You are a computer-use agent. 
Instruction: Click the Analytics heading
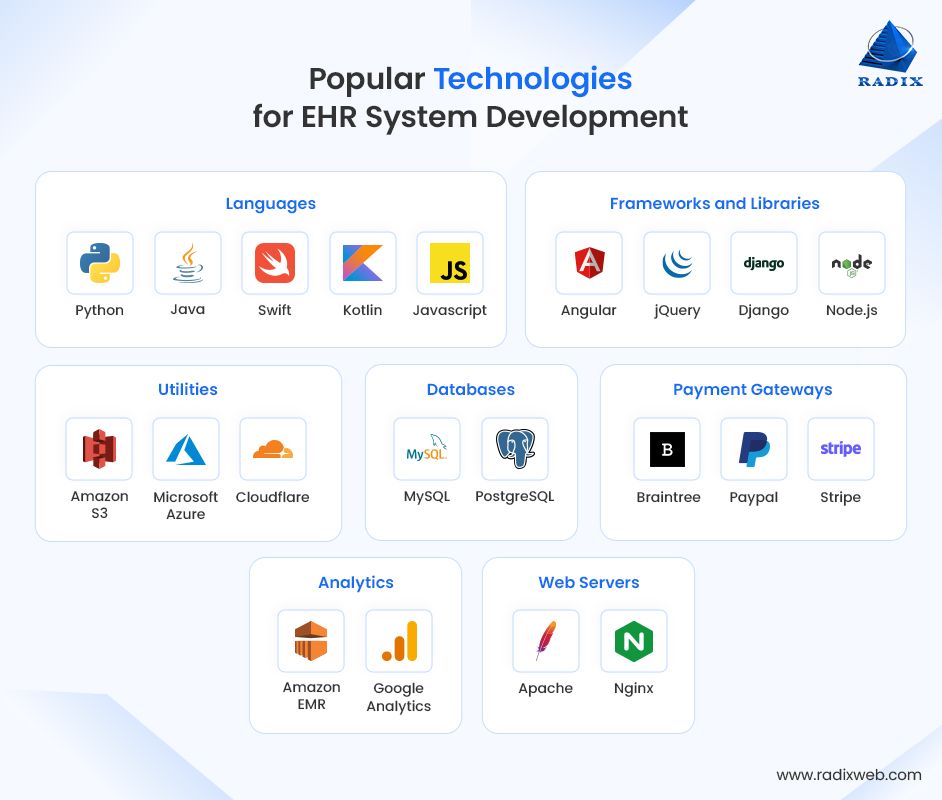356,583
